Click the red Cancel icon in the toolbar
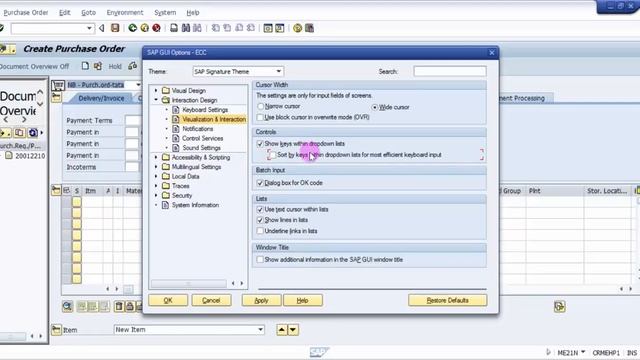The image size is (640, 360). pyautogui.click(x=156, y=28)
